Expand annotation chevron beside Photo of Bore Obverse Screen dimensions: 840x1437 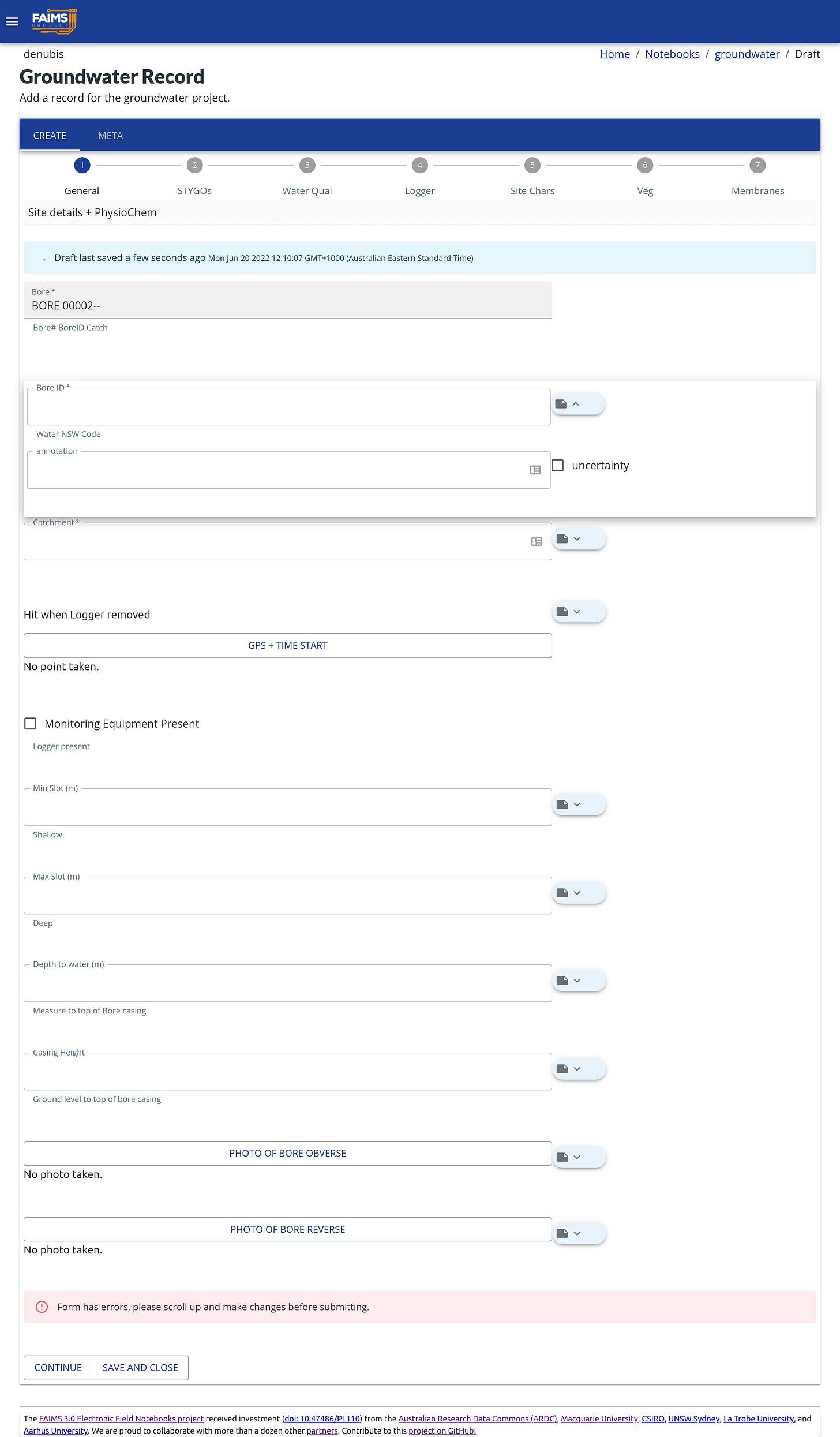(x=577, y=1157)
